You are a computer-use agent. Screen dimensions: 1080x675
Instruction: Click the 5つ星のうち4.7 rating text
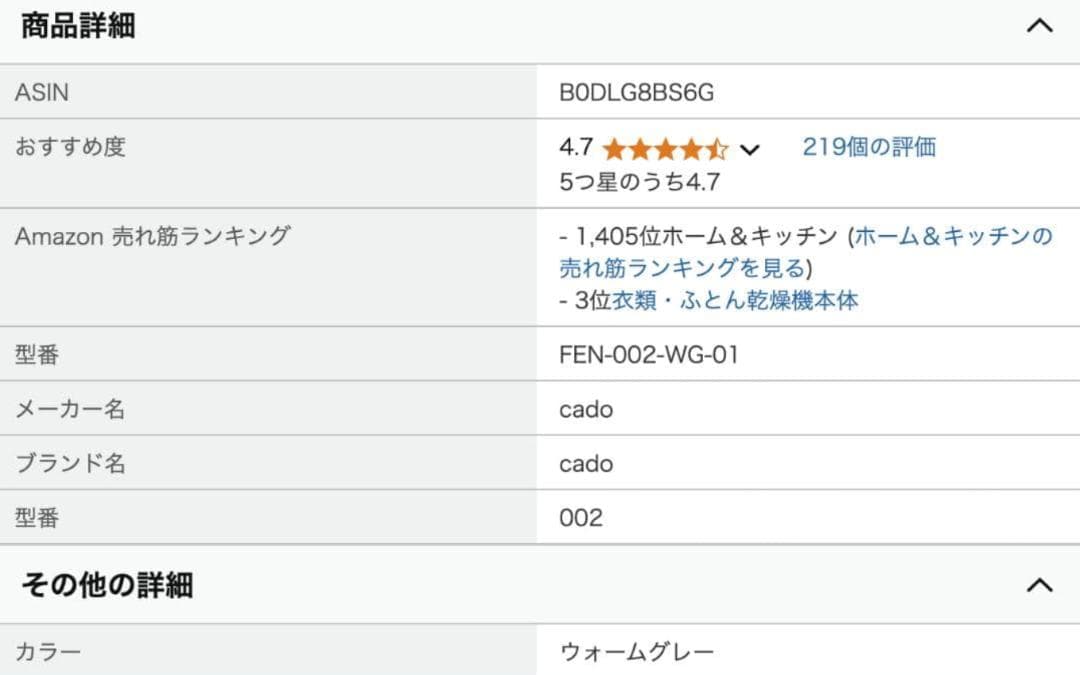point(640,182)
